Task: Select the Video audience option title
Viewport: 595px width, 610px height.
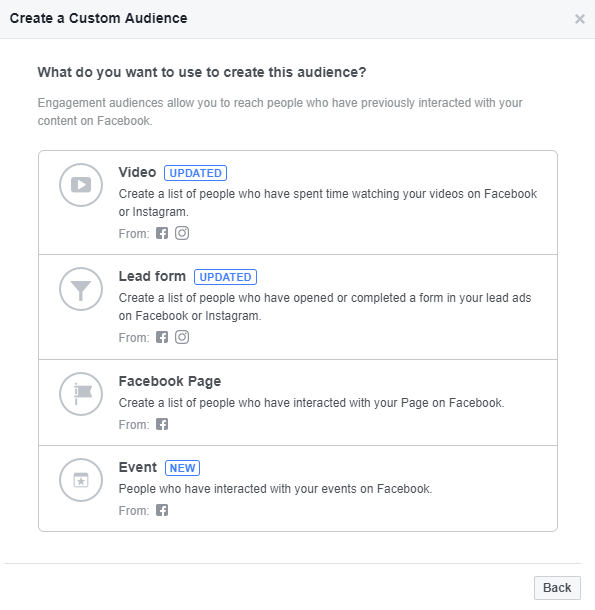Action: coord(137,172)
